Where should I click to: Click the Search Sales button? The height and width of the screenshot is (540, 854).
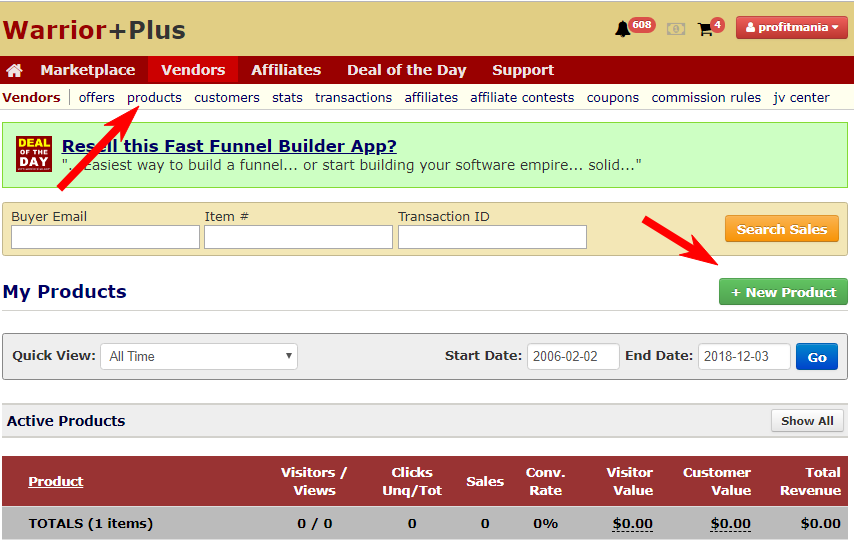[x=782, y=229]
